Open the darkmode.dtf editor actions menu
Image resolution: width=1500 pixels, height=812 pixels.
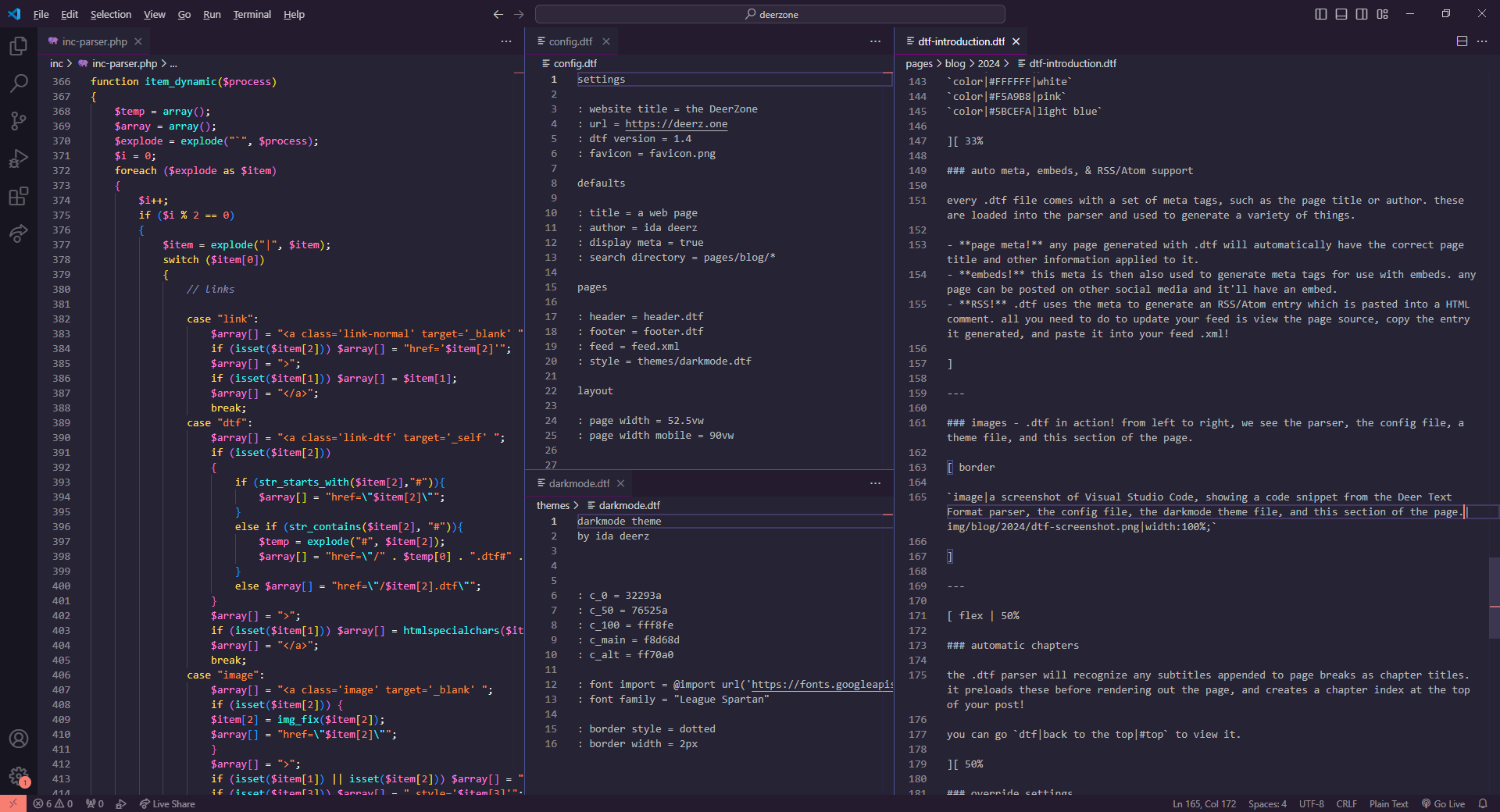pos(876,483)
